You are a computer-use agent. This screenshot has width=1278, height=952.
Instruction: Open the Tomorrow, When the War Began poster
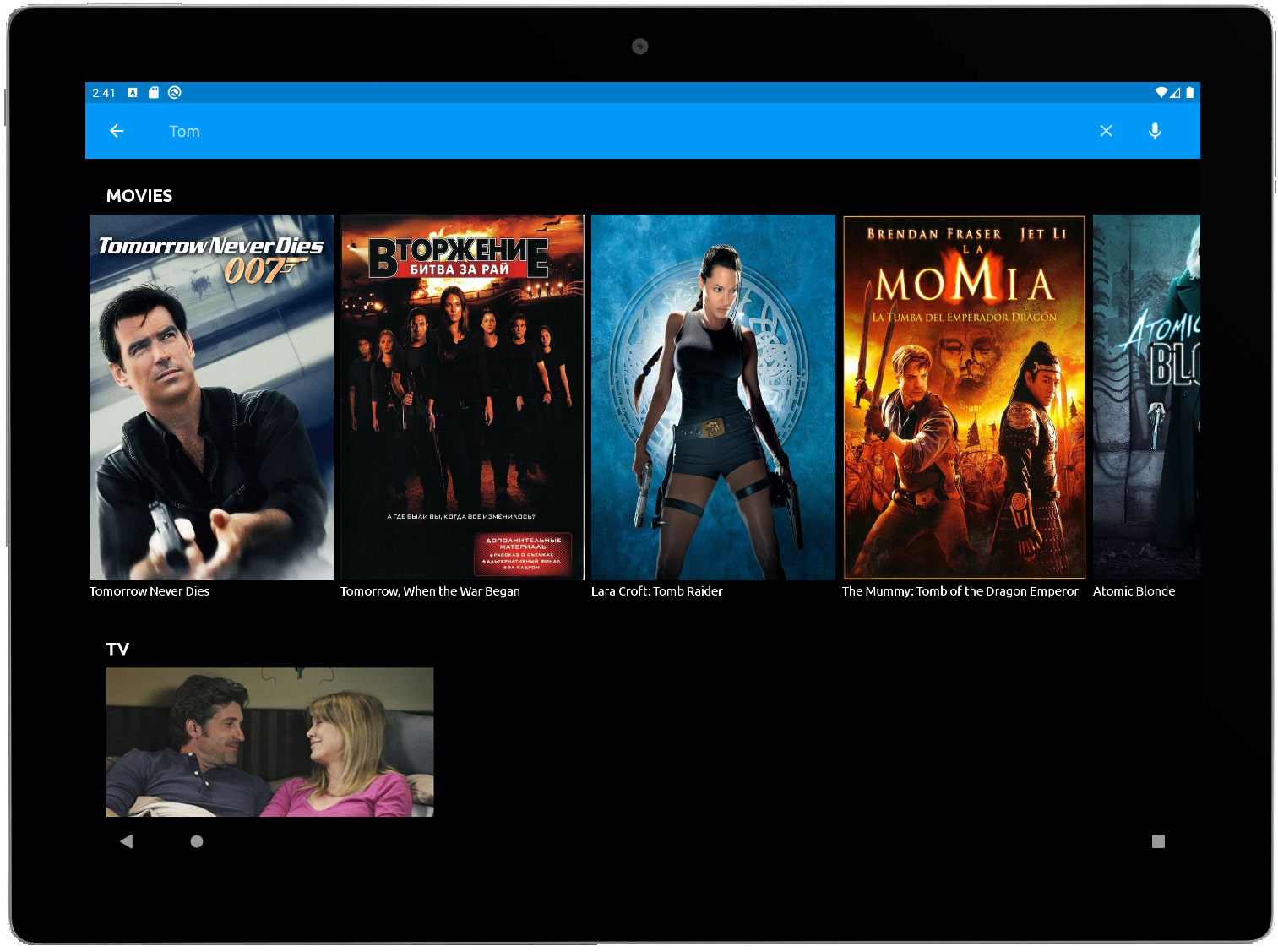click(462, 397)
